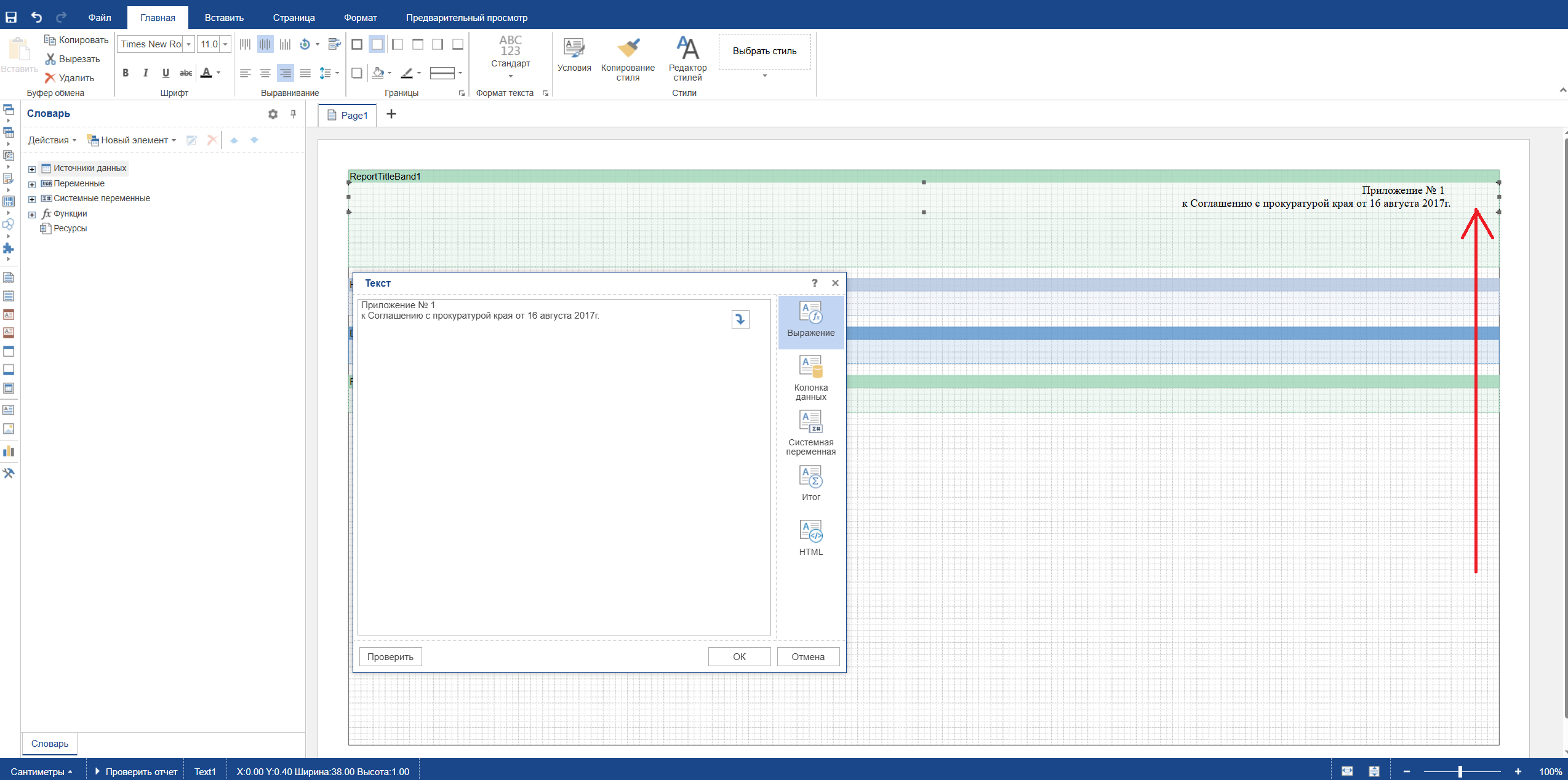Select the barcode component in the toolbox
Image resolution: width=1568 pixels, height=780 pixels.
(x=9, y=201)
